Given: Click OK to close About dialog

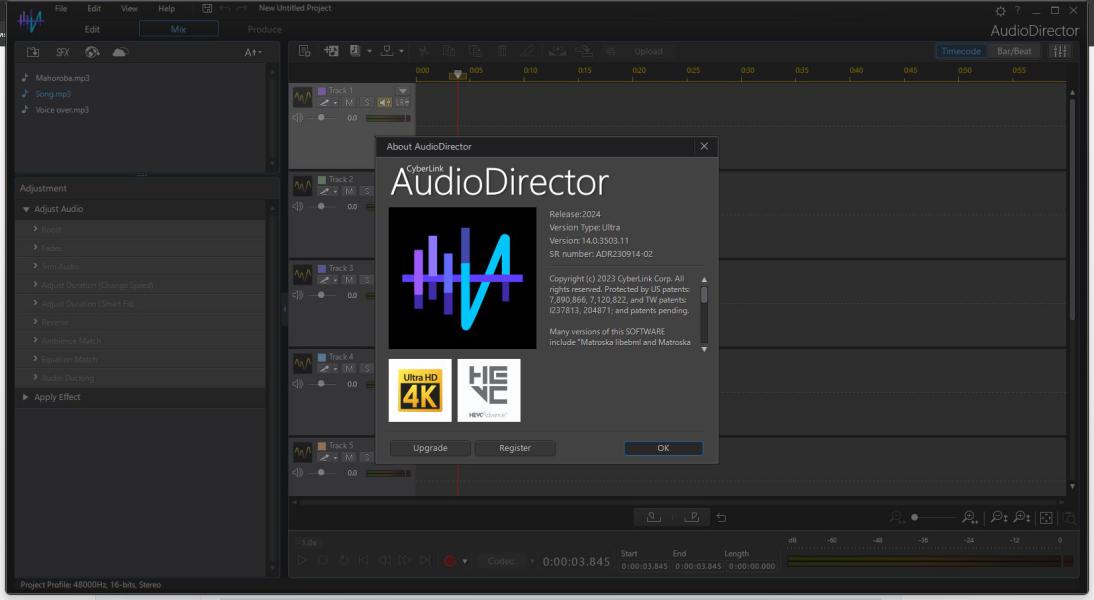Looking at the screenshot, I should tap(664, 448).
